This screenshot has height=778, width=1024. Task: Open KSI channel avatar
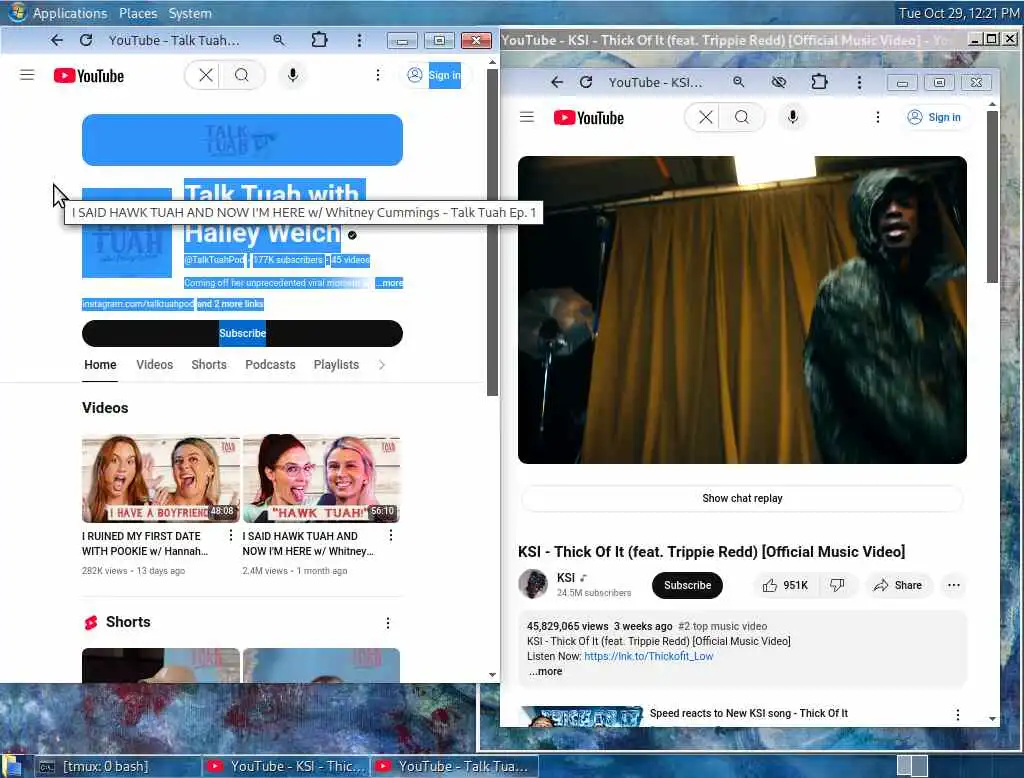coord(533,584)
